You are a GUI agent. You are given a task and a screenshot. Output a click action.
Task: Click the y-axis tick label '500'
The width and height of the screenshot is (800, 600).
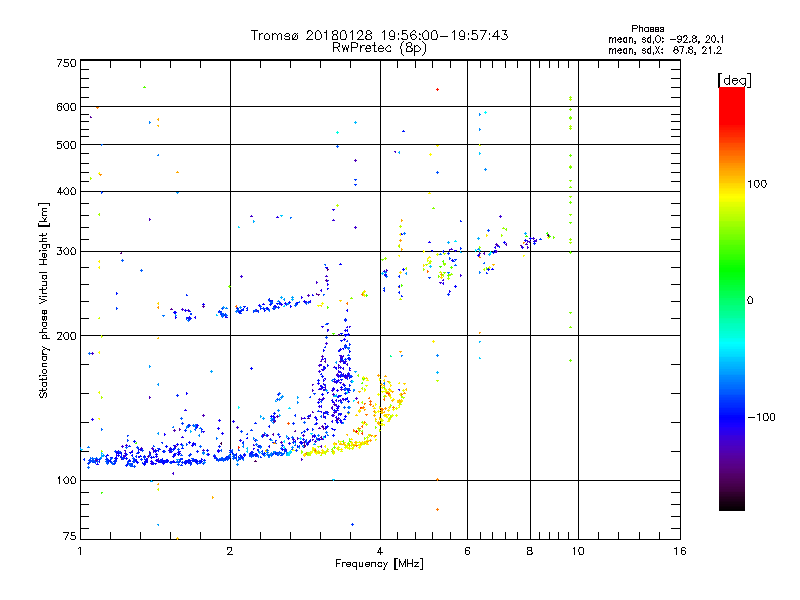click(66, 145)
